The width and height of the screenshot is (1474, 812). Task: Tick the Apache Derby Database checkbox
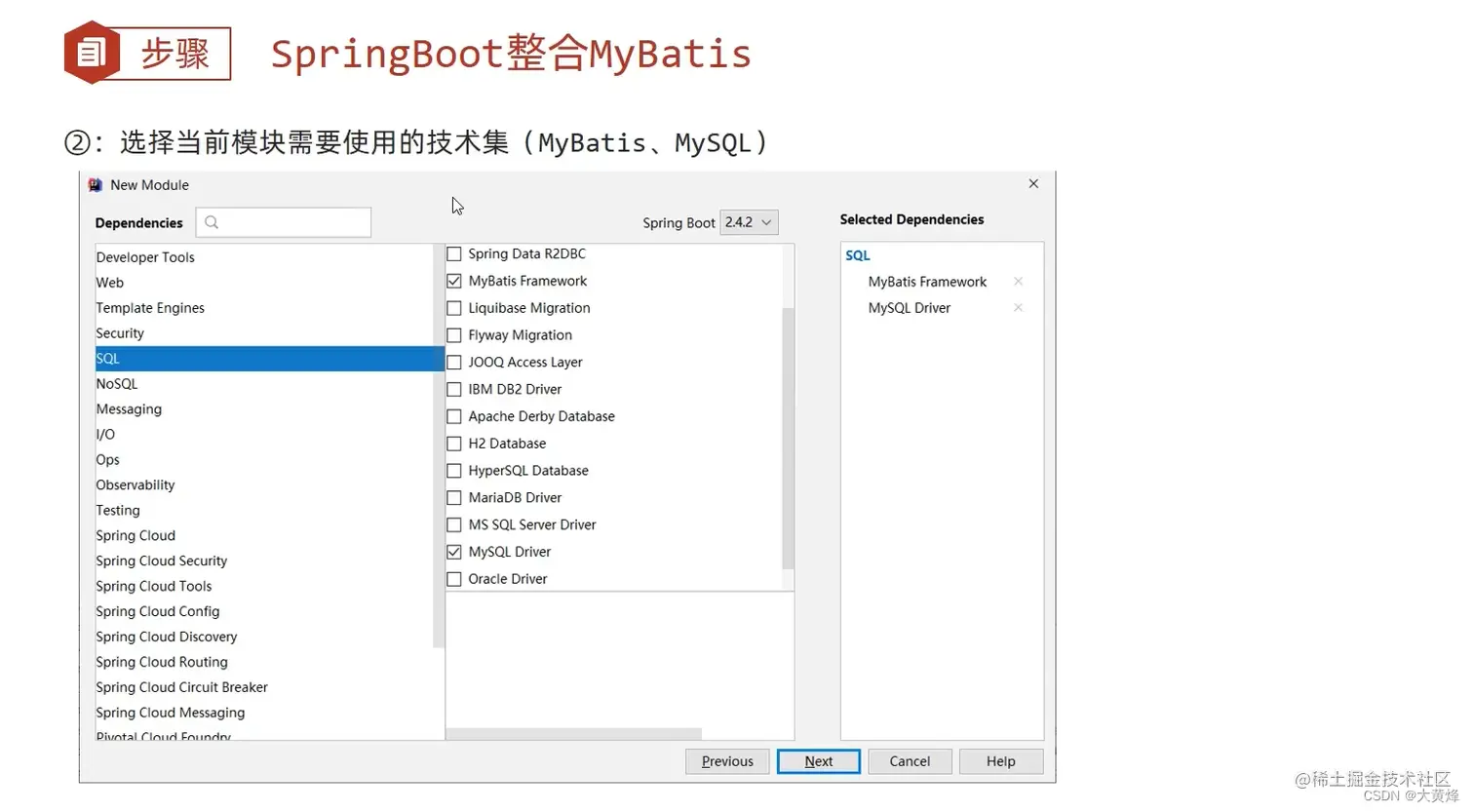pos(454,416)
